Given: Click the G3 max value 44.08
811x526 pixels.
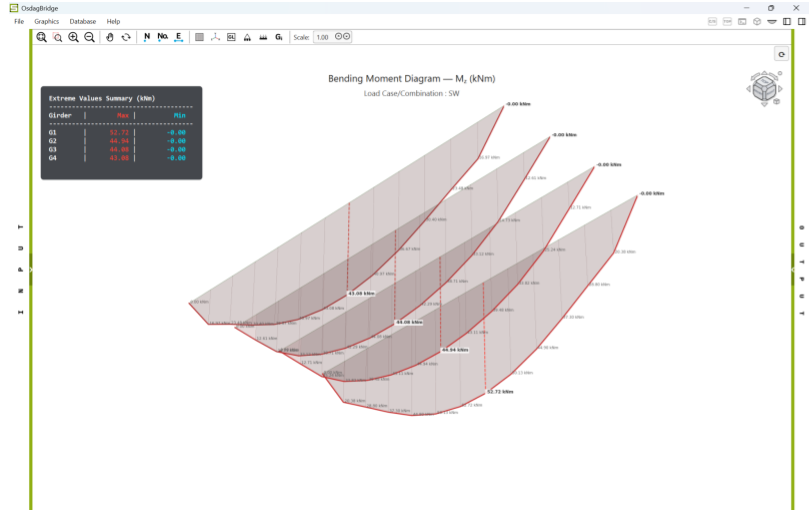Looking at the screenshot, I should tap(119, 149).
